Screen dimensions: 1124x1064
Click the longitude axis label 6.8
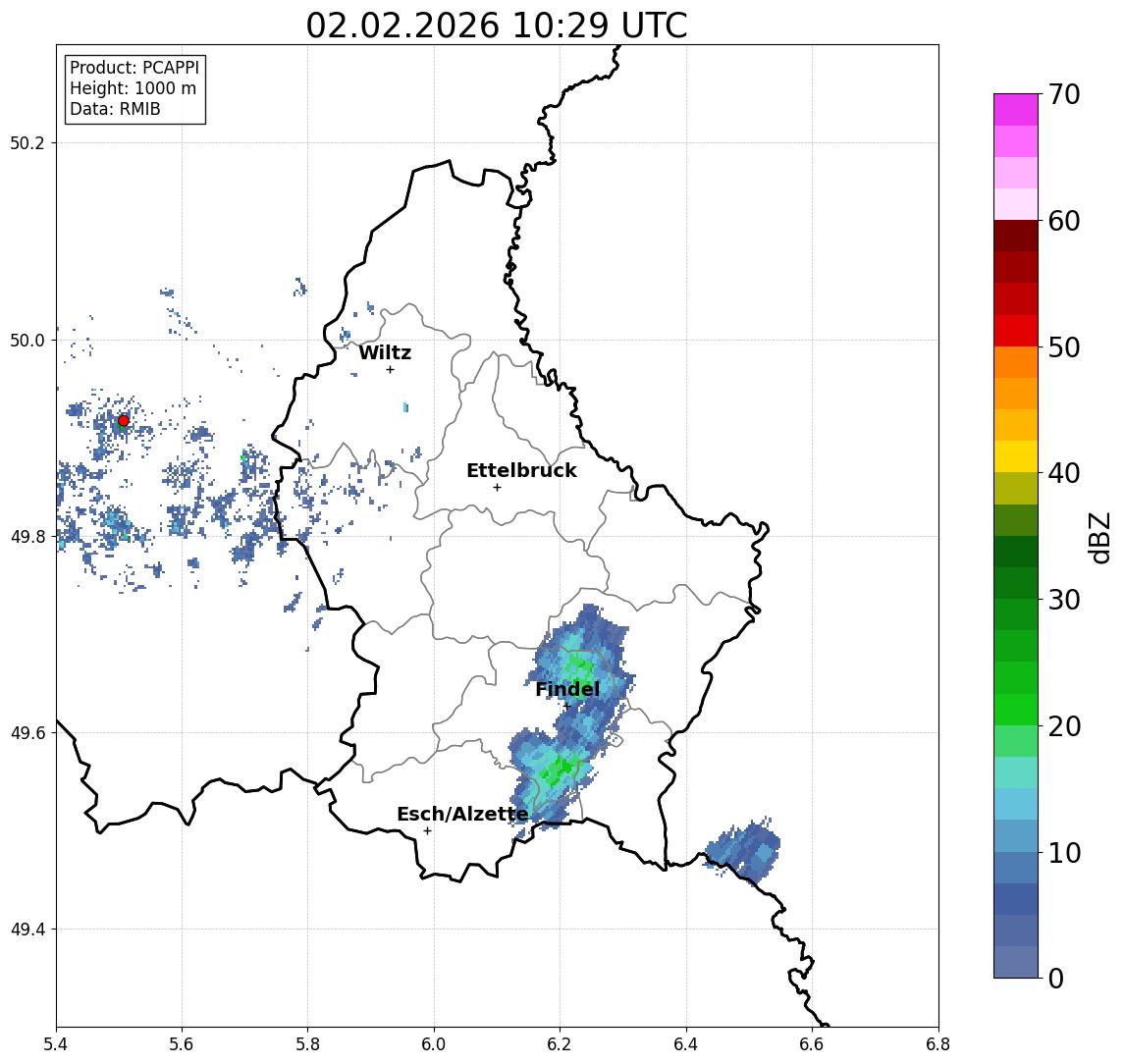[937, 1044]
